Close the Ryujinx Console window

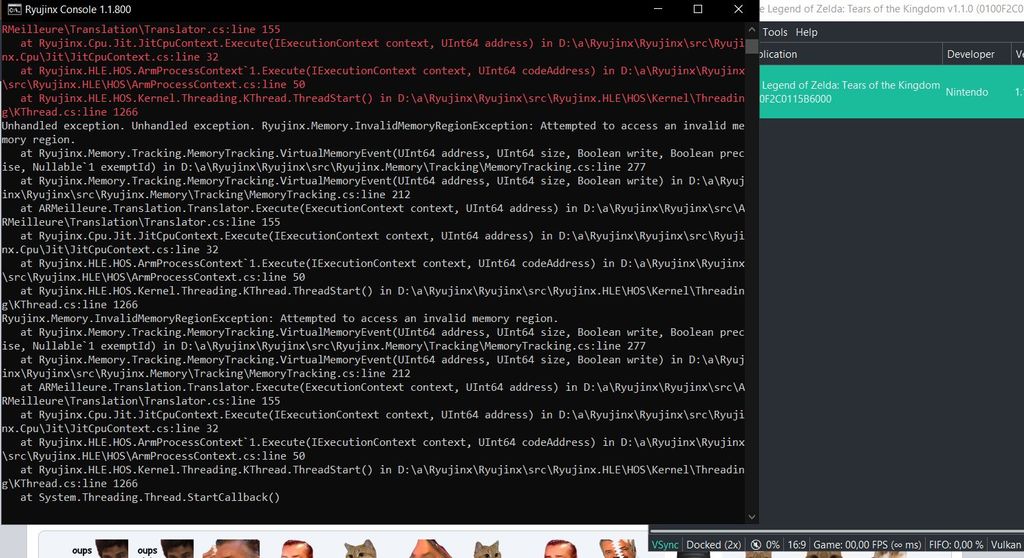738,9
